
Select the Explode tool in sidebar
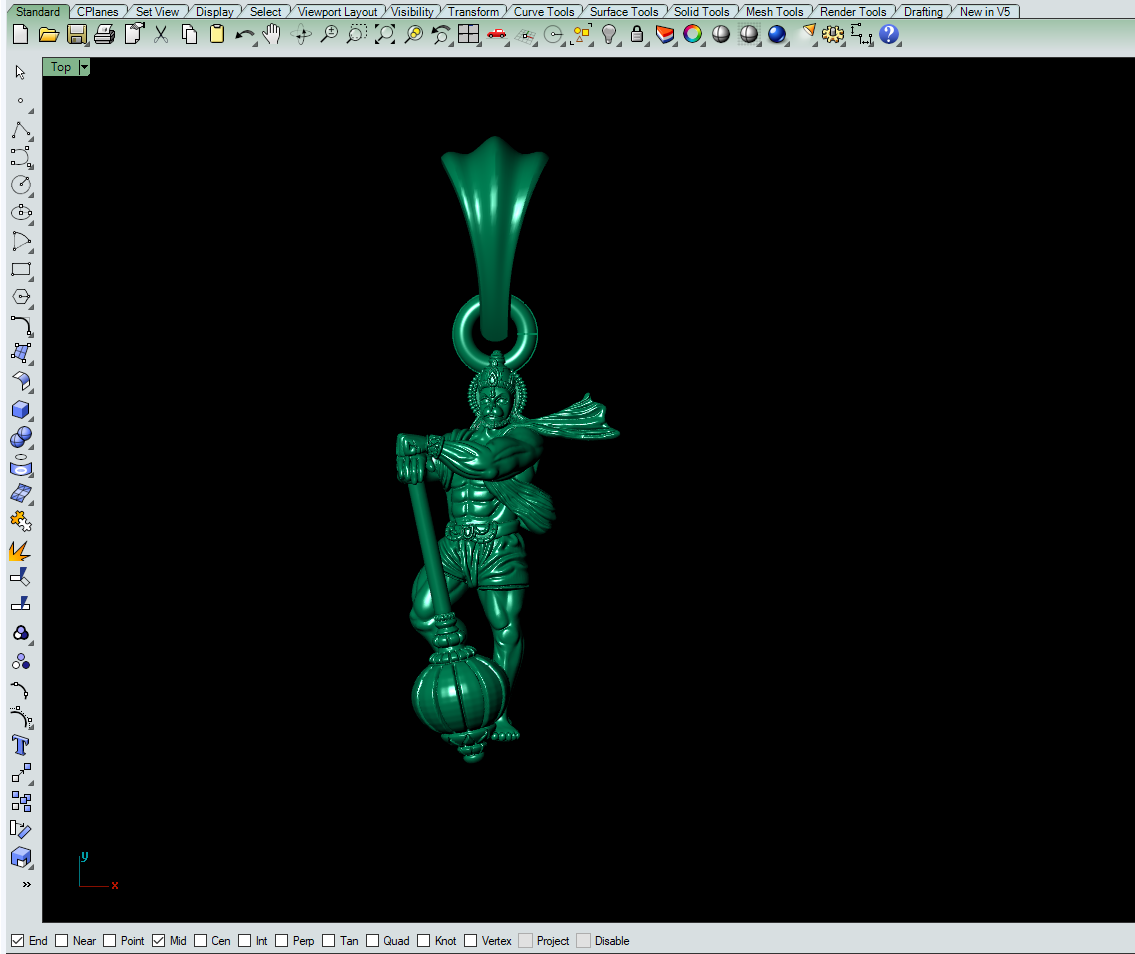click(20, 551)
